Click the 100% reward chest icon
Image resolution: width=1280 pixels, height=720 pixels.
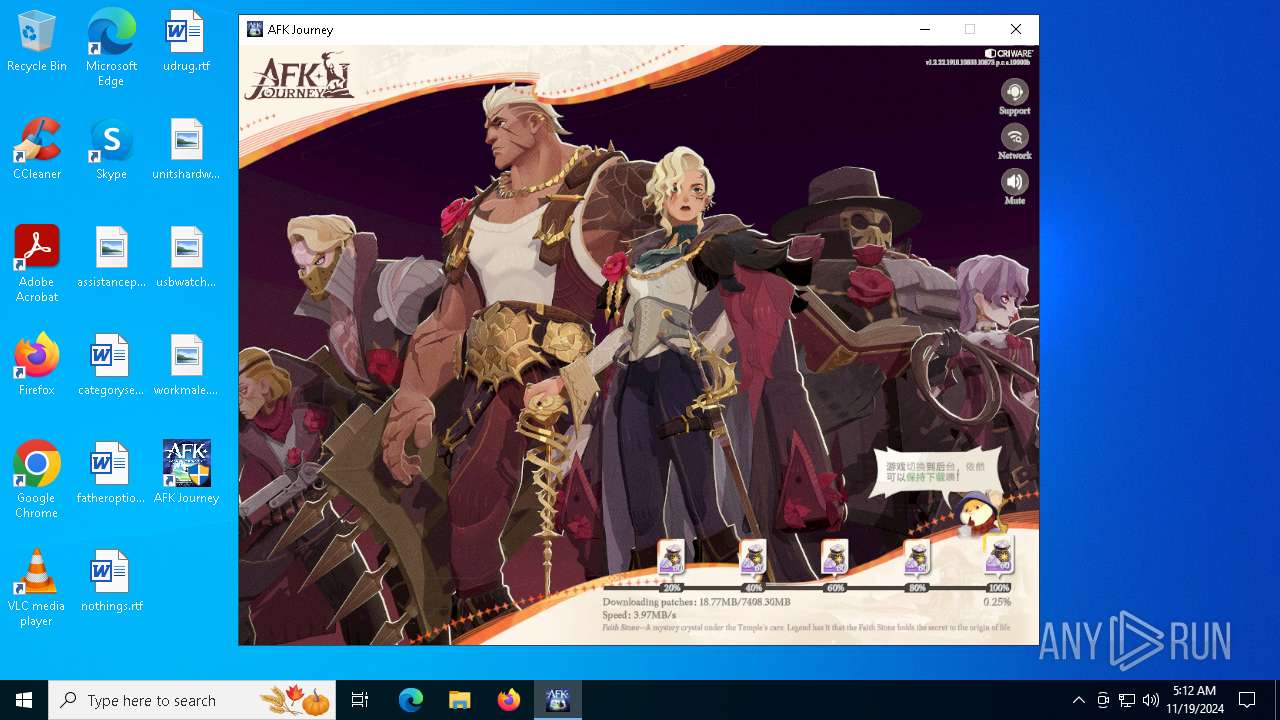[999, 558]
